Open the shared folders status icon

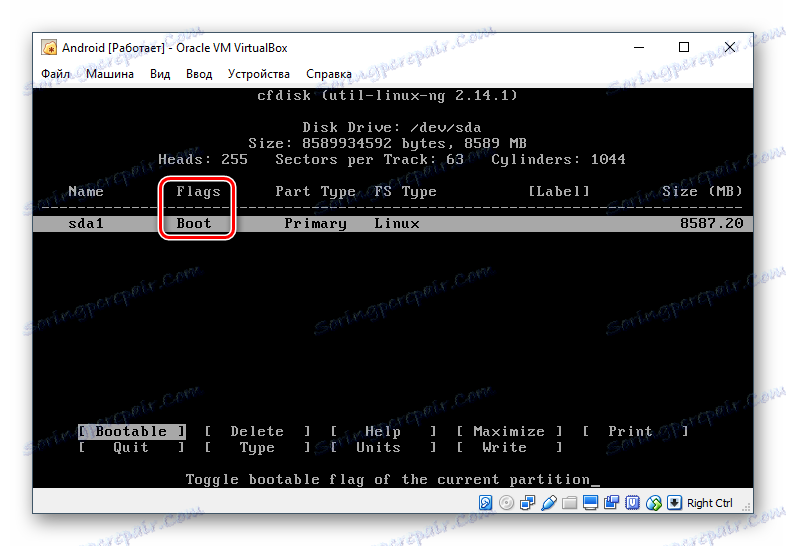pyautogui.click(x=569, y=502)
